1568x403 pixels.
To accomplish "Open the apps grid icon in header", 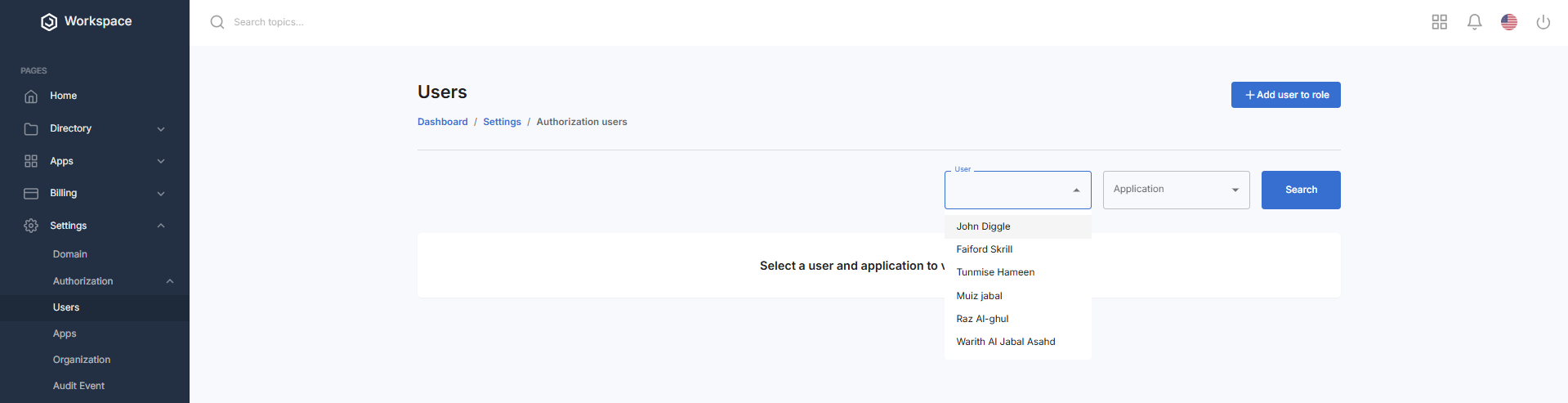I will (1439, 22).
